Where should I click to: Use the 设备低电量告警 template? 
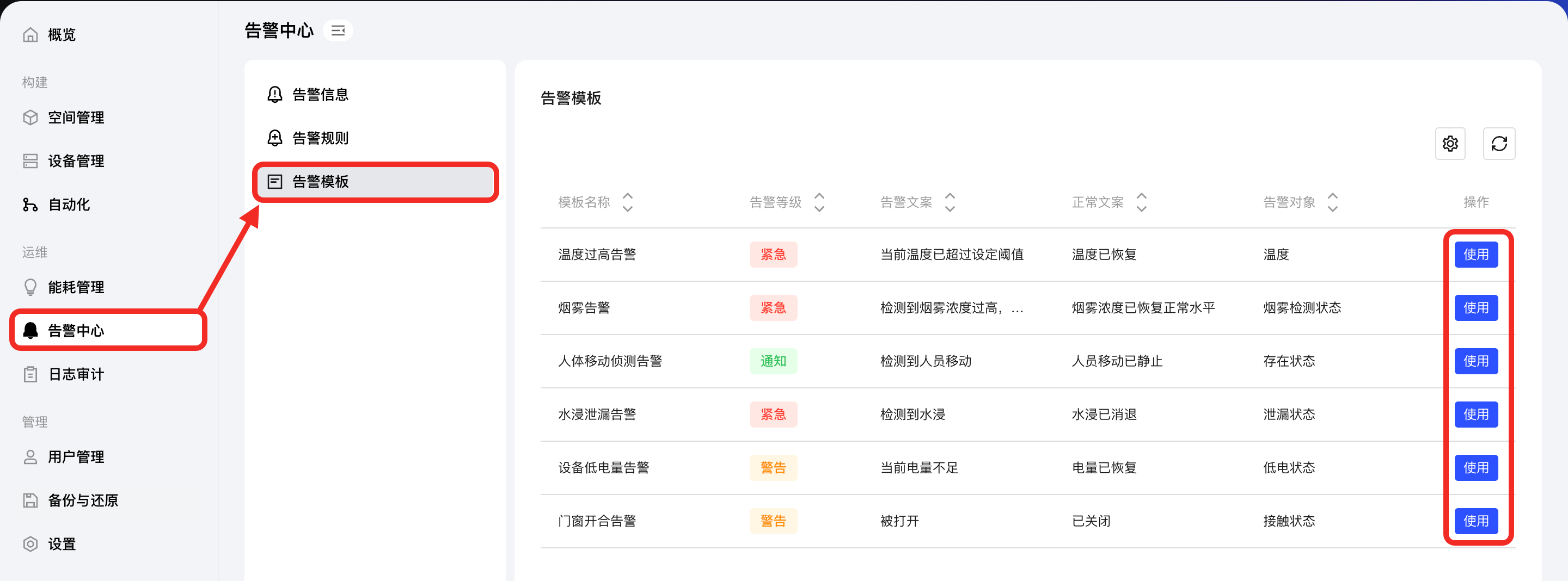[x=1476, y=467]
